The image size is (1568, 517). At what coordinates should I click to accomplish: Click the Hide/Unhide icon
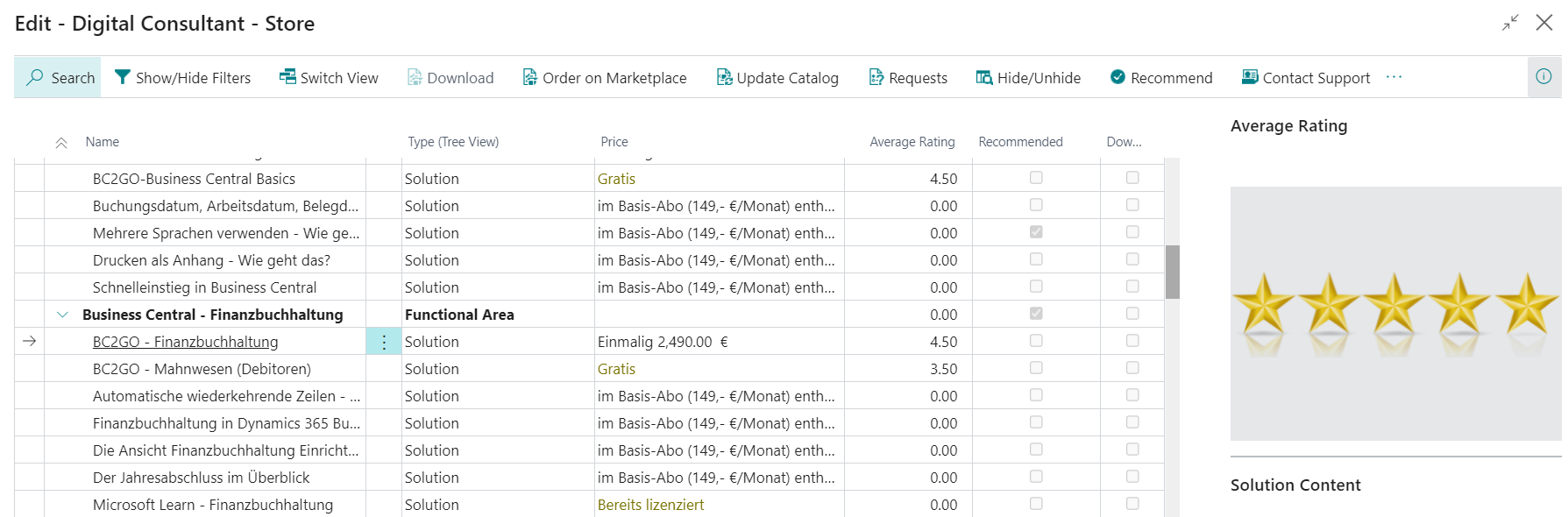(x=984, y=77)
